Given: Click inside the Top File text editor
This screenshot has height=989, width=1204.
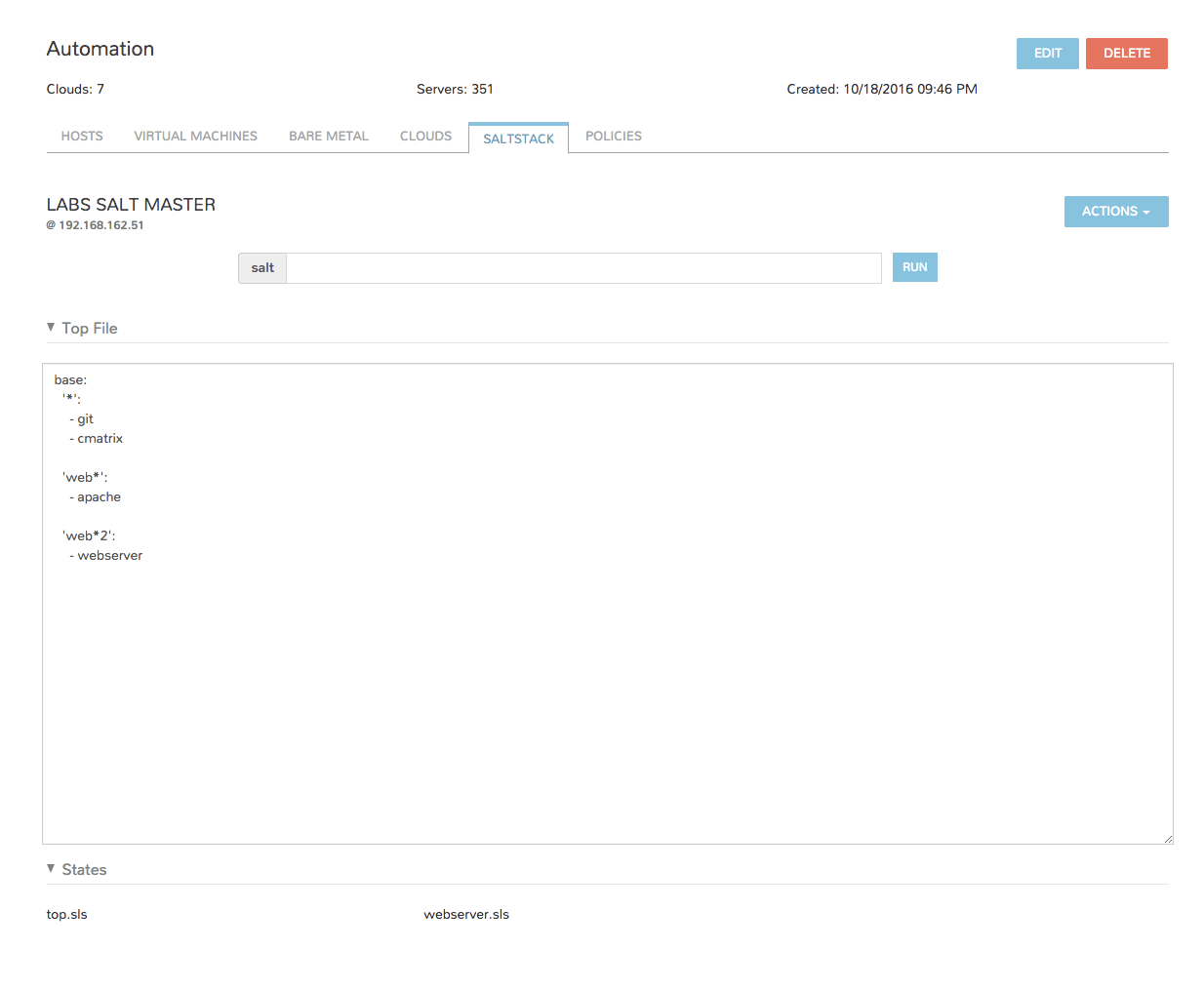Looking at the screenshot, I should (x=607, y=683).
